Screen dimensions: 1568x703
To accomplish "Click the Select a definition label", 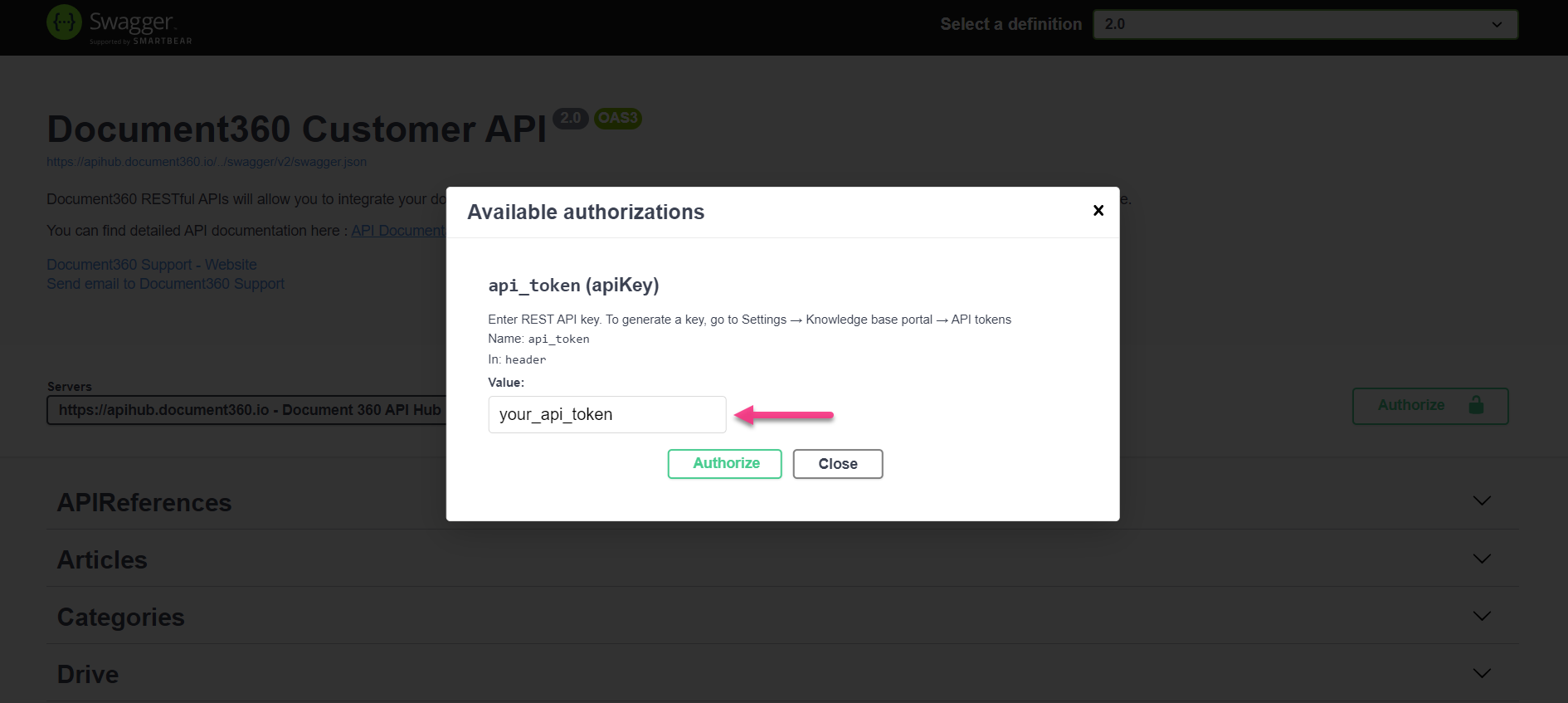I will click(x=1011, y=24).
